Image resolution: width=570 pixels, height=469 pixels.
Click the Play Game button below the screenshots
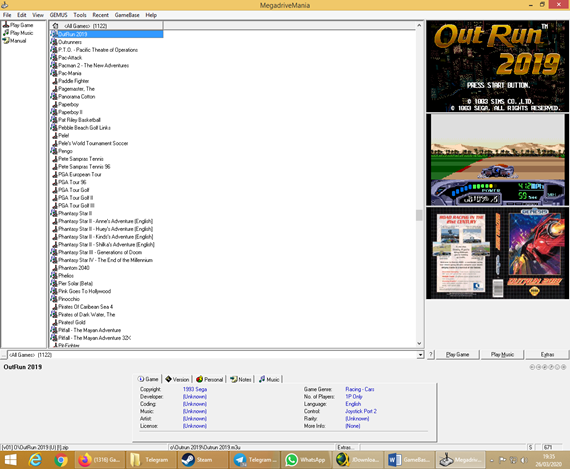coord(457,354)
